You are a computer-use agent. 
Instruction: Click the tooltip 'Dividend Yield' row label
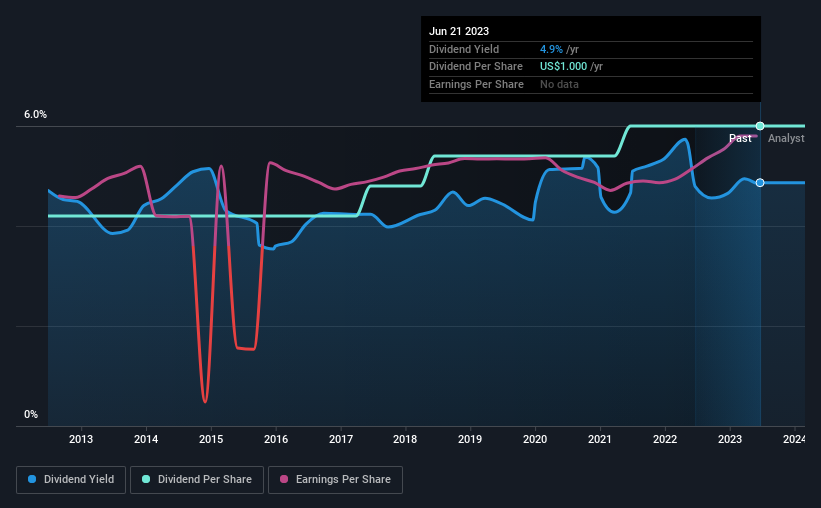pos(464,49)
